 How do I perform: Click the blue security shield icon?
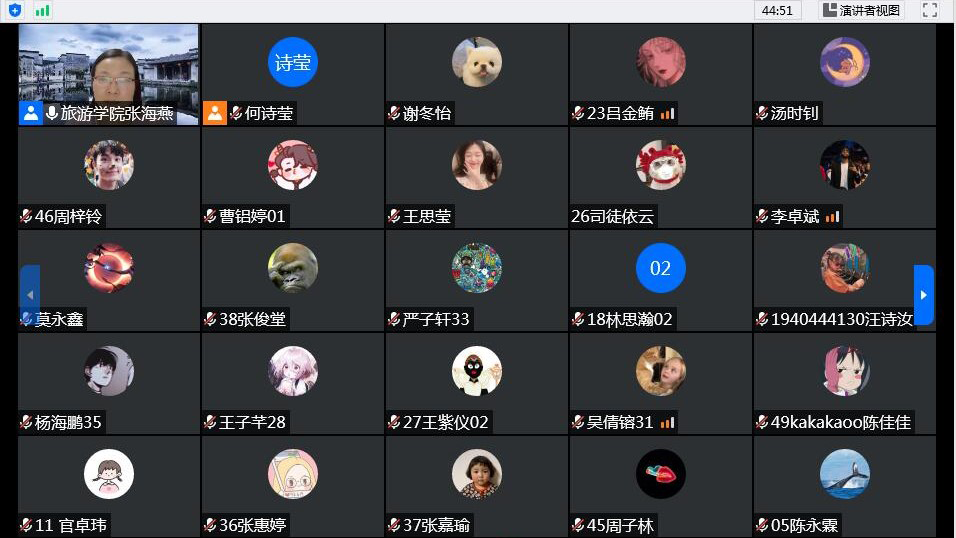pos(15,10)
